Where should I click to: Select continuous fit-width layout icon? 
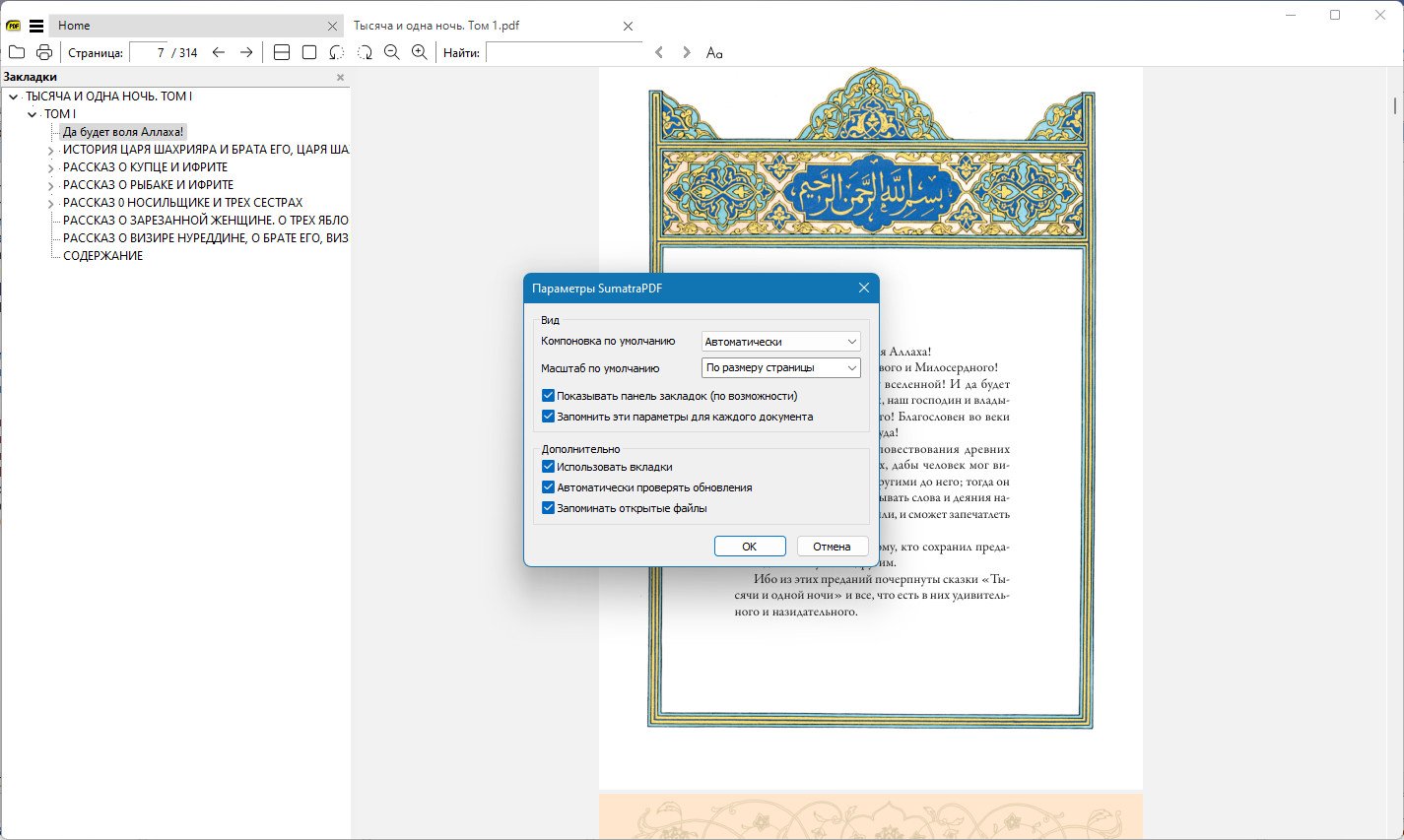pos(282,52)
